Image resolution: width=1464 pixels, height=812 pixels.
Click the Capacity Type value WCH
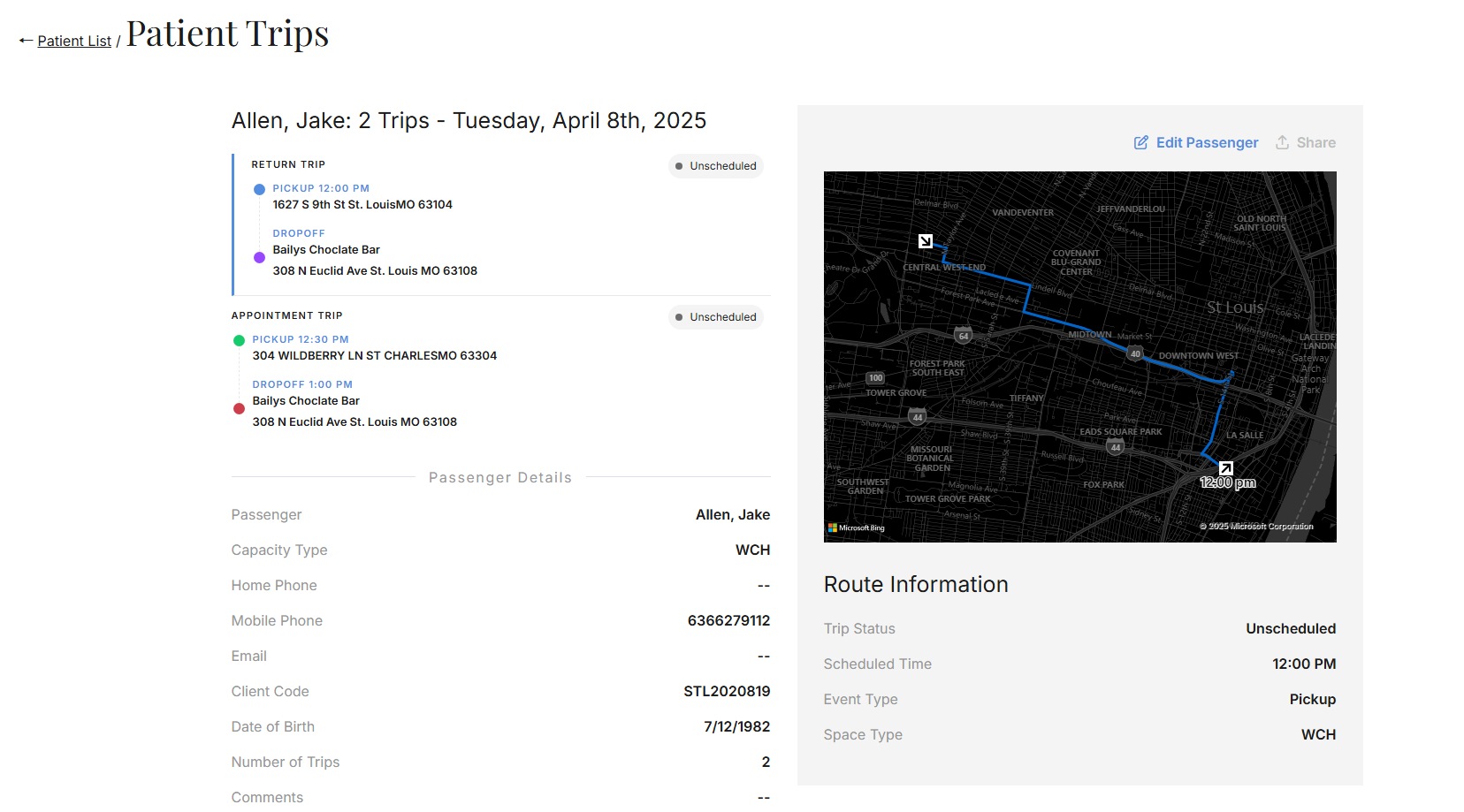(x=752, y=550)
